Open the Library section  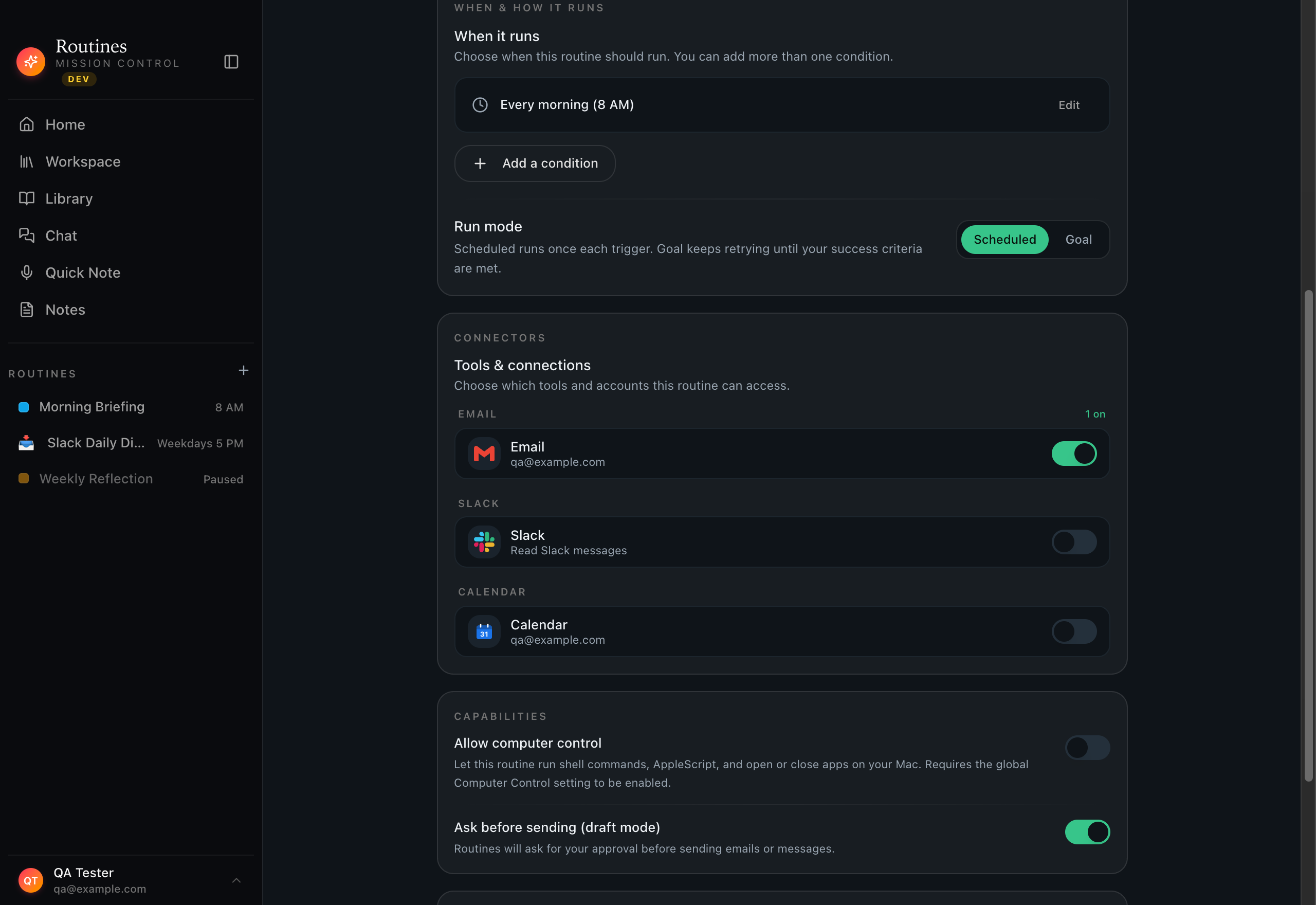(x=131, y=198)
